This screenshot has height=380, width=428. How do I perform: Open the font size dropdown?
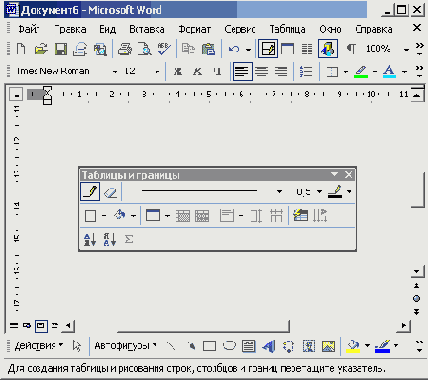point(157,71)
